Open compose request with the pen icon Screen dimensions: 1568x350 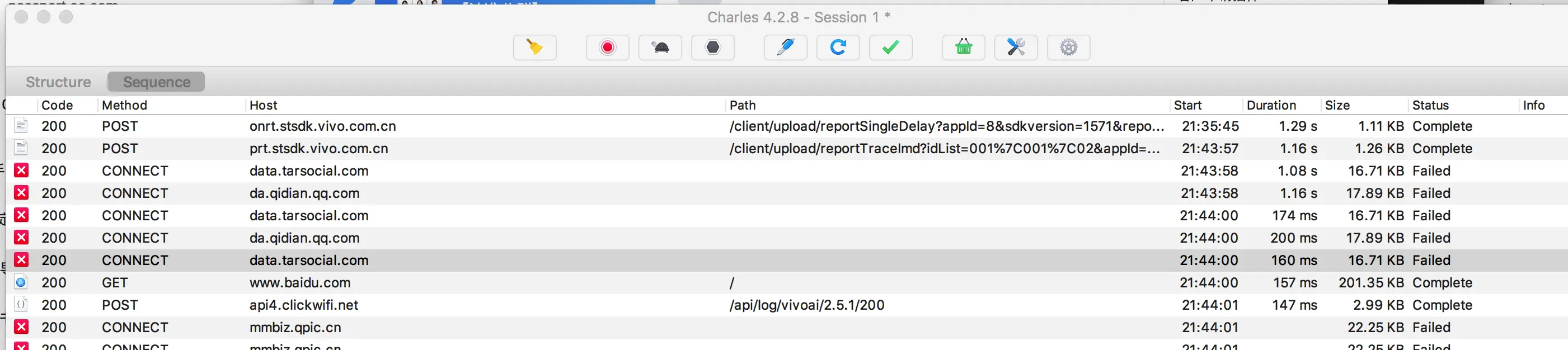coord(785,48)
